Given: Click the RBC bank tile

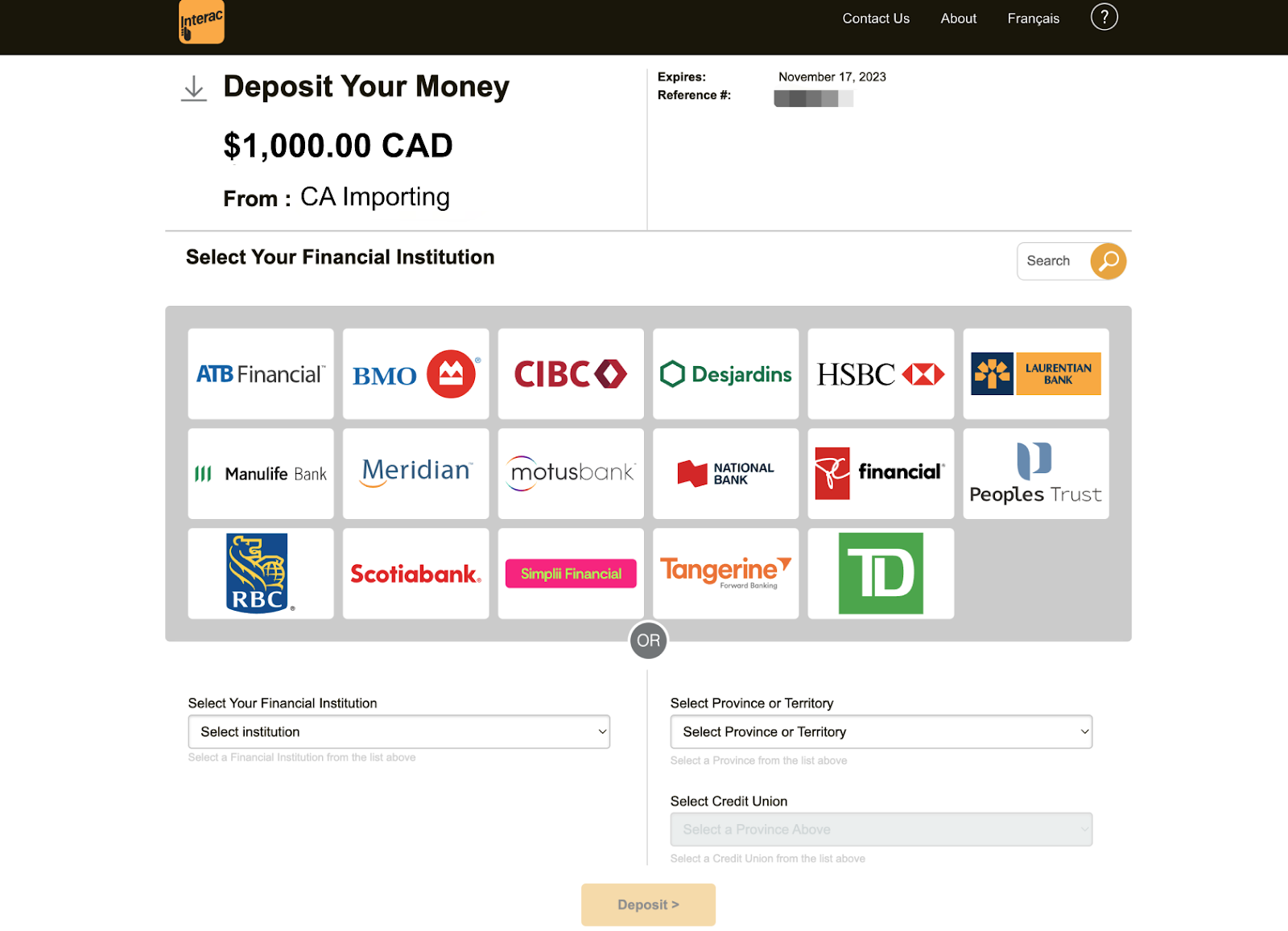Looking at the screenshot, I should click(x=260, y=573).
